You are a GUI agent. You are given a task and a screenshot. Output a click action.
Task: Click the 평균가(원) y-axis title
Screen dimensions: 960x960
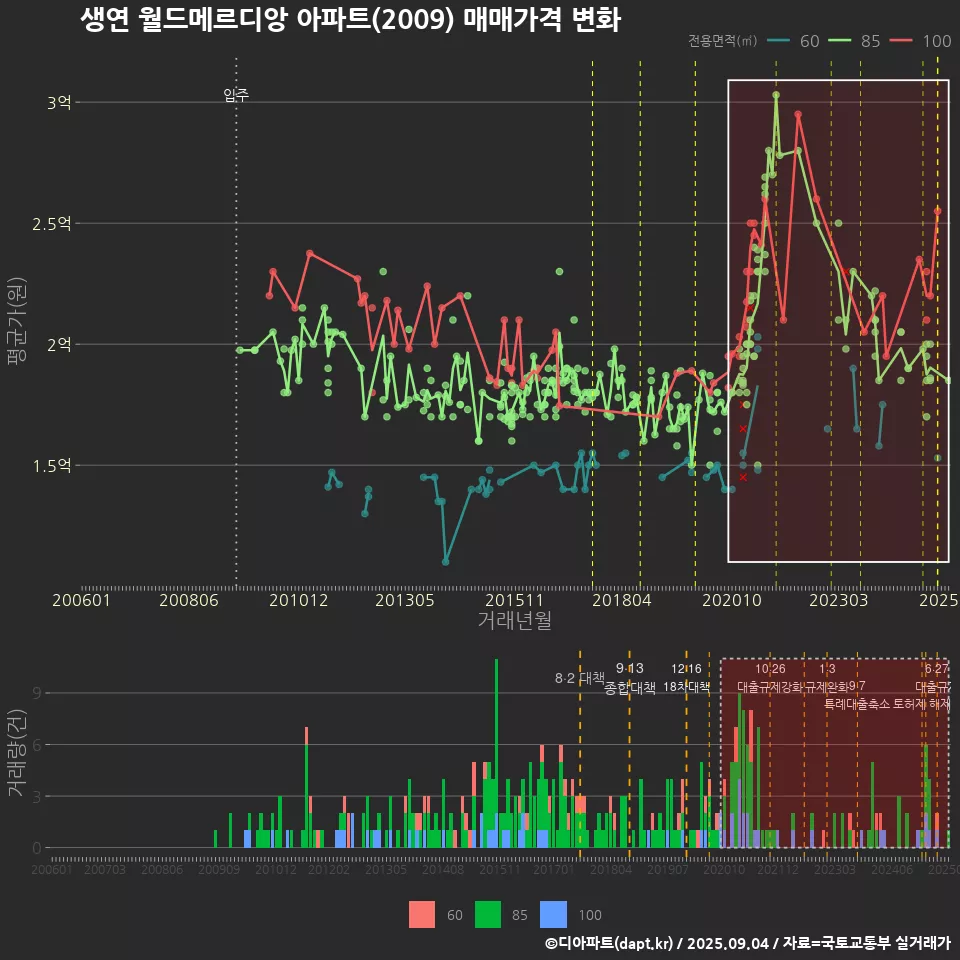tap(17, 321)
